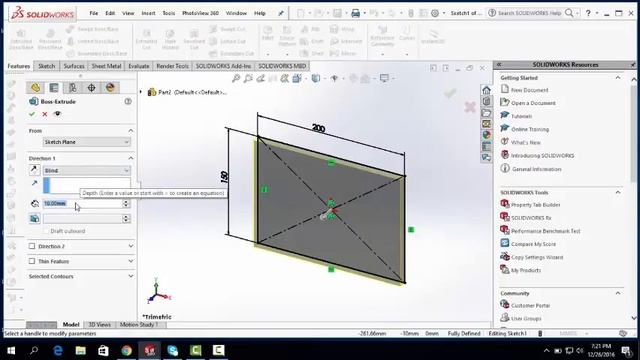Switch to the Evaluate ribbon tab
This screenshot has width=640, height=360.
pos(139,66)
